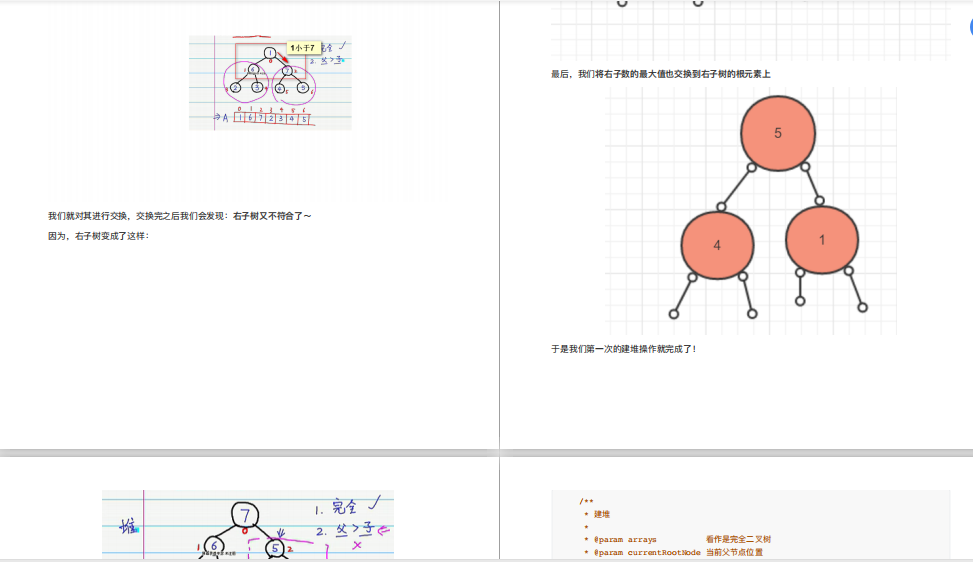Select the left child node labeled 4
Screen dimensions: 973x562
(x=717, y=246)
